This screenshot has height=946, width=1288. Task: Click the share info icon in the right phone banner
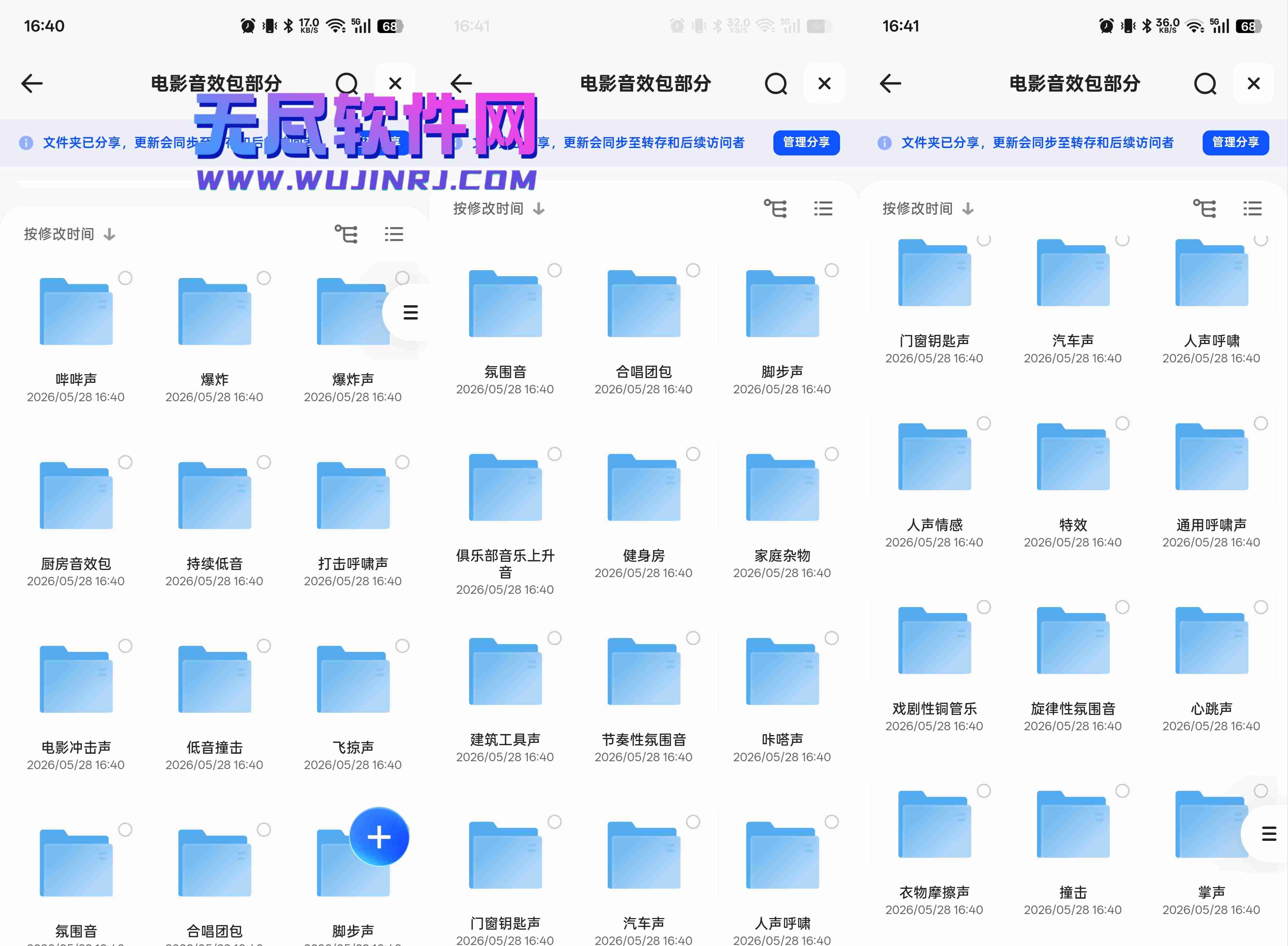tap(884, 143)
